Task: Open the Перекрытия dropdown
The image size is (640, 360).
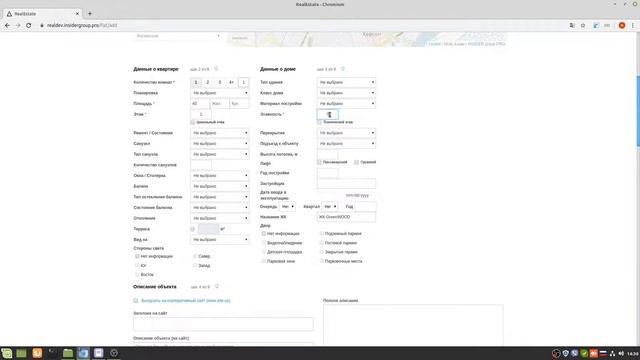Action: [346, 133]
